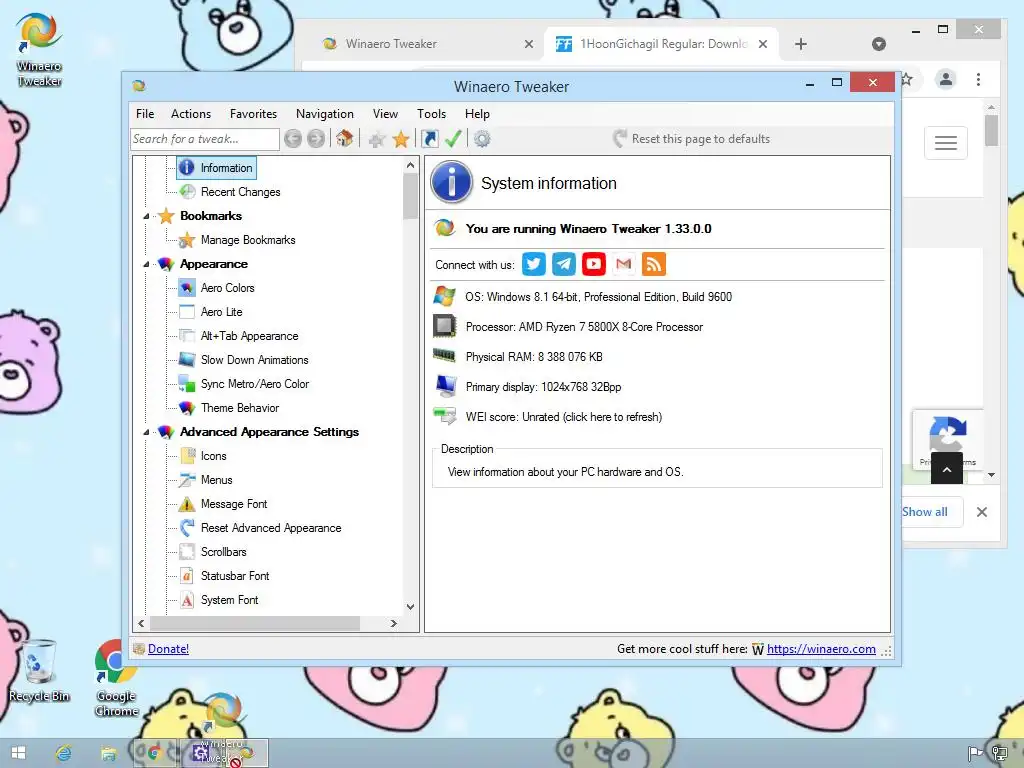1024x768 pixels.
Task: Collapse Advanced Appearance Settings group
Action: click(x=146, y=432)
